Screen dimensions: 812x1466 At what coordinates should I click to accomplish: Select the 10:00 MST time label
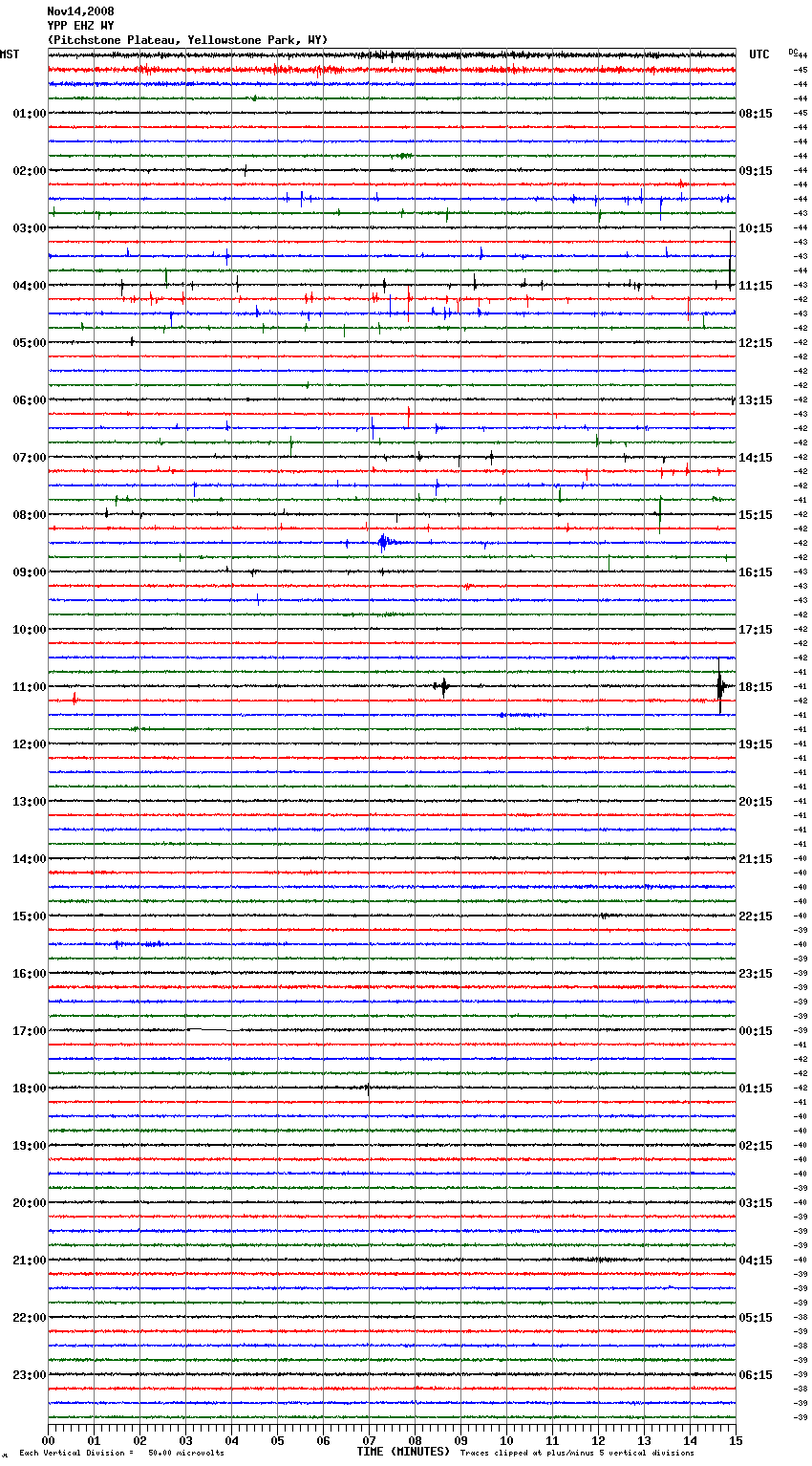(30, 630)
